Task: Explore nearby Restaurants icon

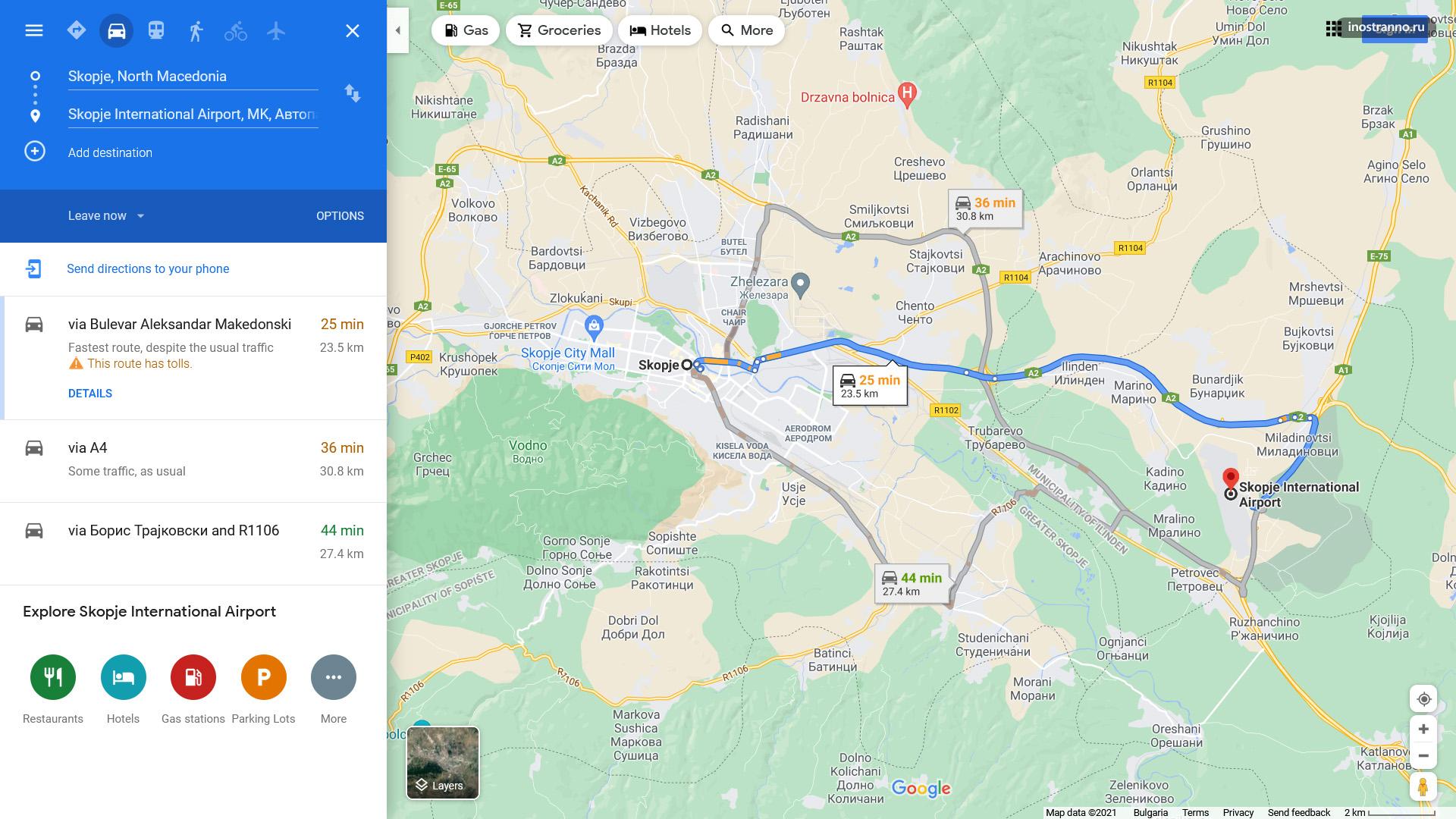Action: coord(53,677)
